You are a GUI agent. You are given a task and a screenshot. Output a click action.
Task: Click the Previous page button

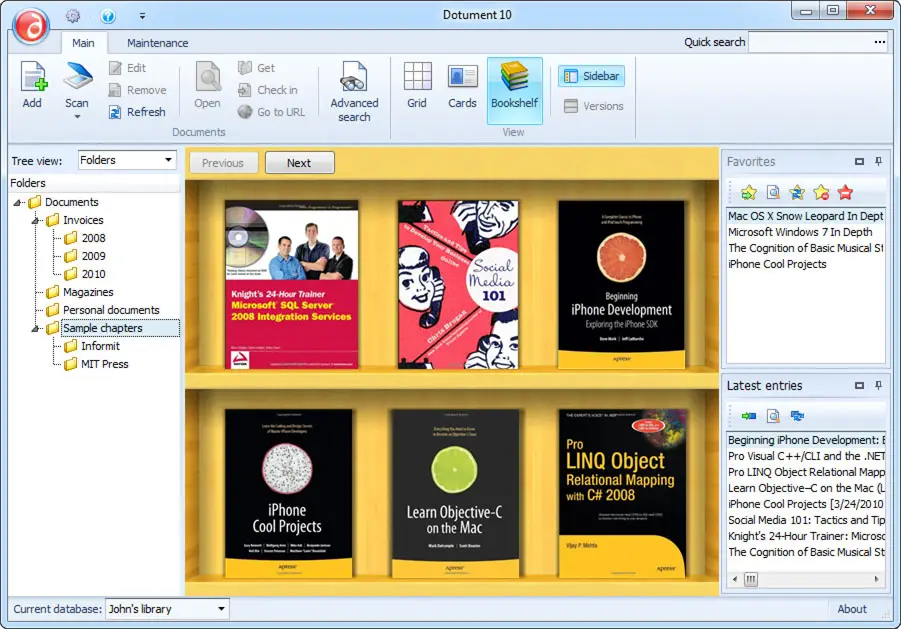(x=223, y=163)
